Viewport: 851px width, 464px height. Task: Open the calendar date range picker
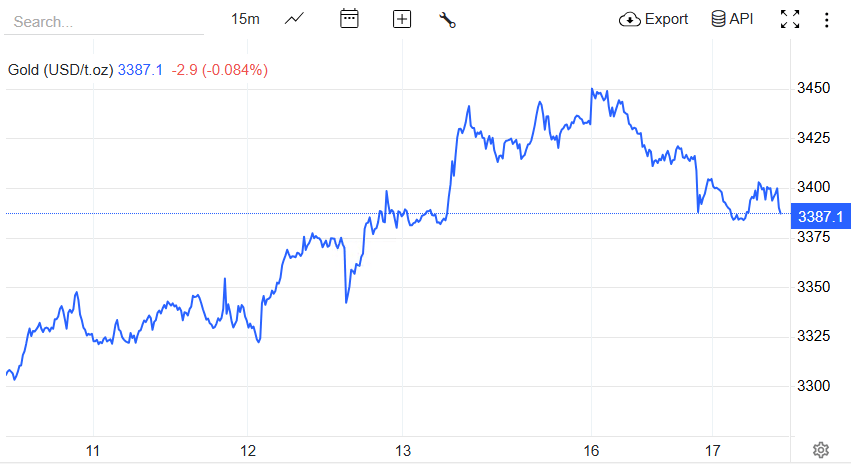[349, 18]
